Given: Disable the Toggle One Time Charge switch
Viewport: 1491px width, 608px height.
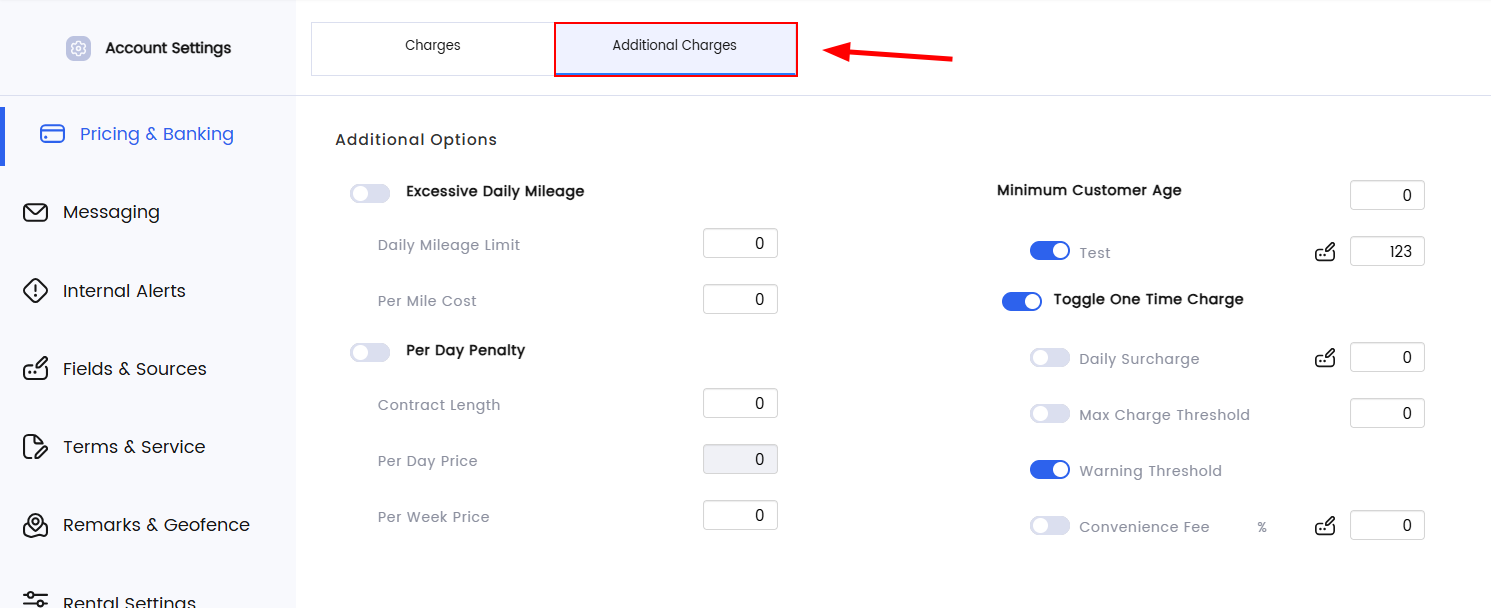Looking at the screenshot, I should click(1022, 301).
